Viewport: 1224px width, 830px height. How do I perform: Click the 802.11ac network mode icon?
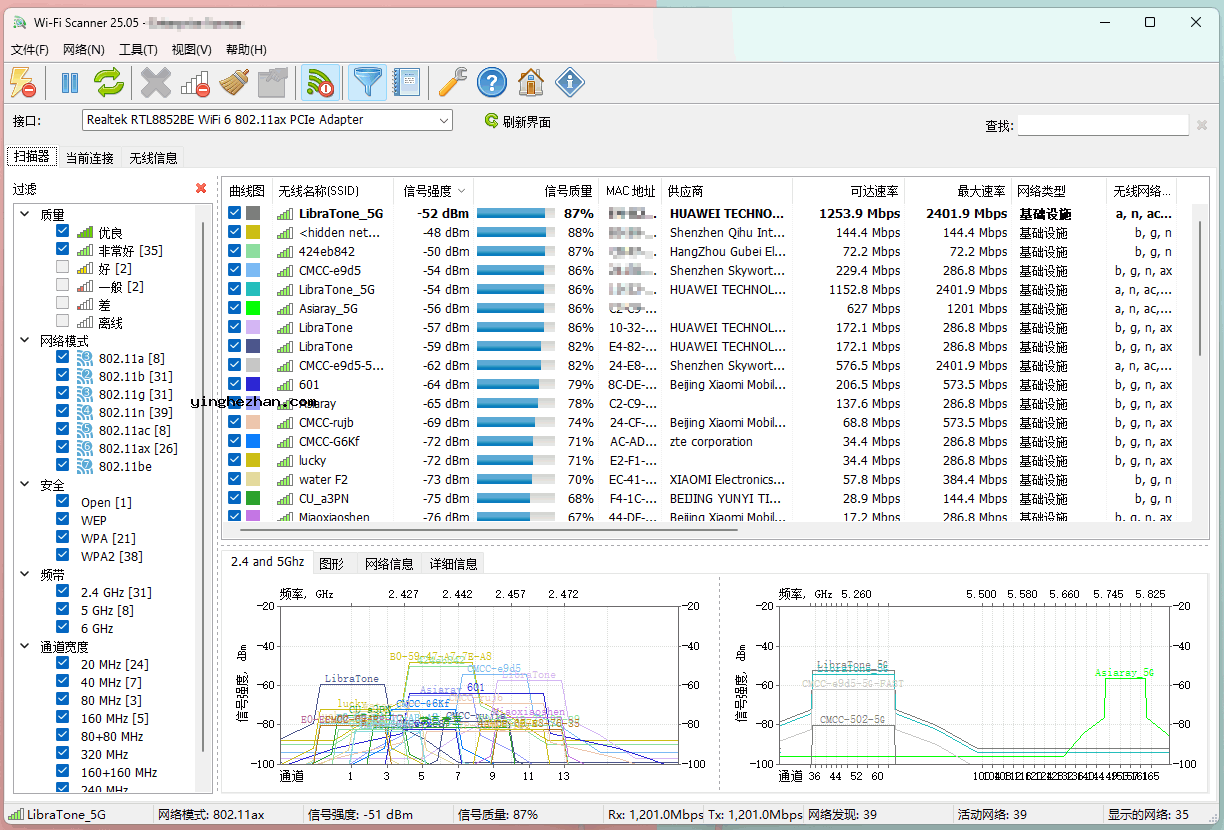pyautogui.click(x=85, y=430)
